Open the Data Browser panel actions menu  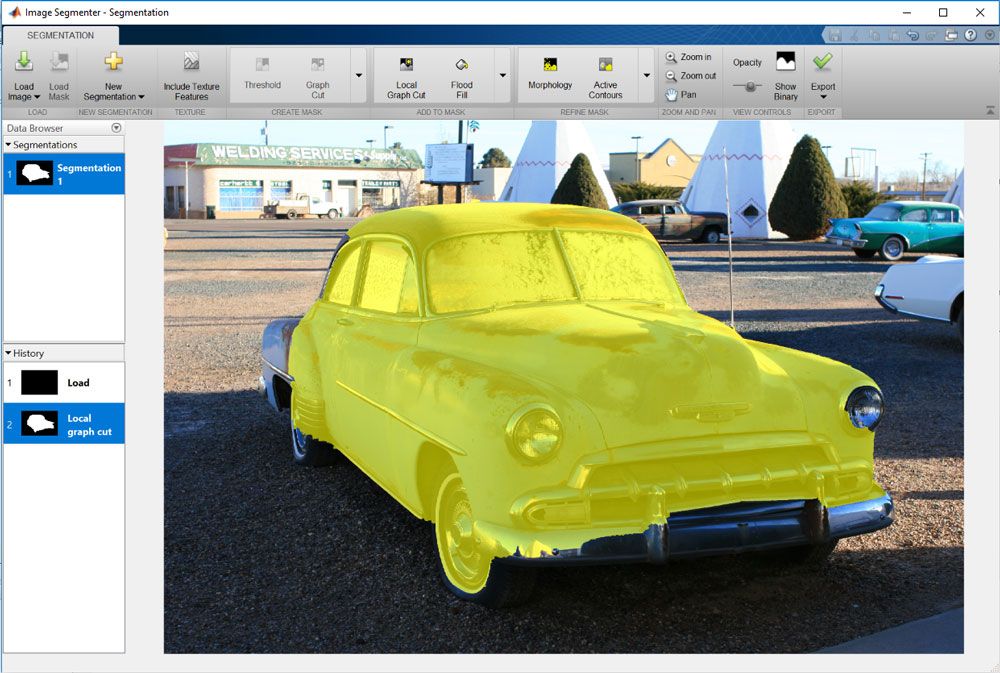[x=116, y=128]
